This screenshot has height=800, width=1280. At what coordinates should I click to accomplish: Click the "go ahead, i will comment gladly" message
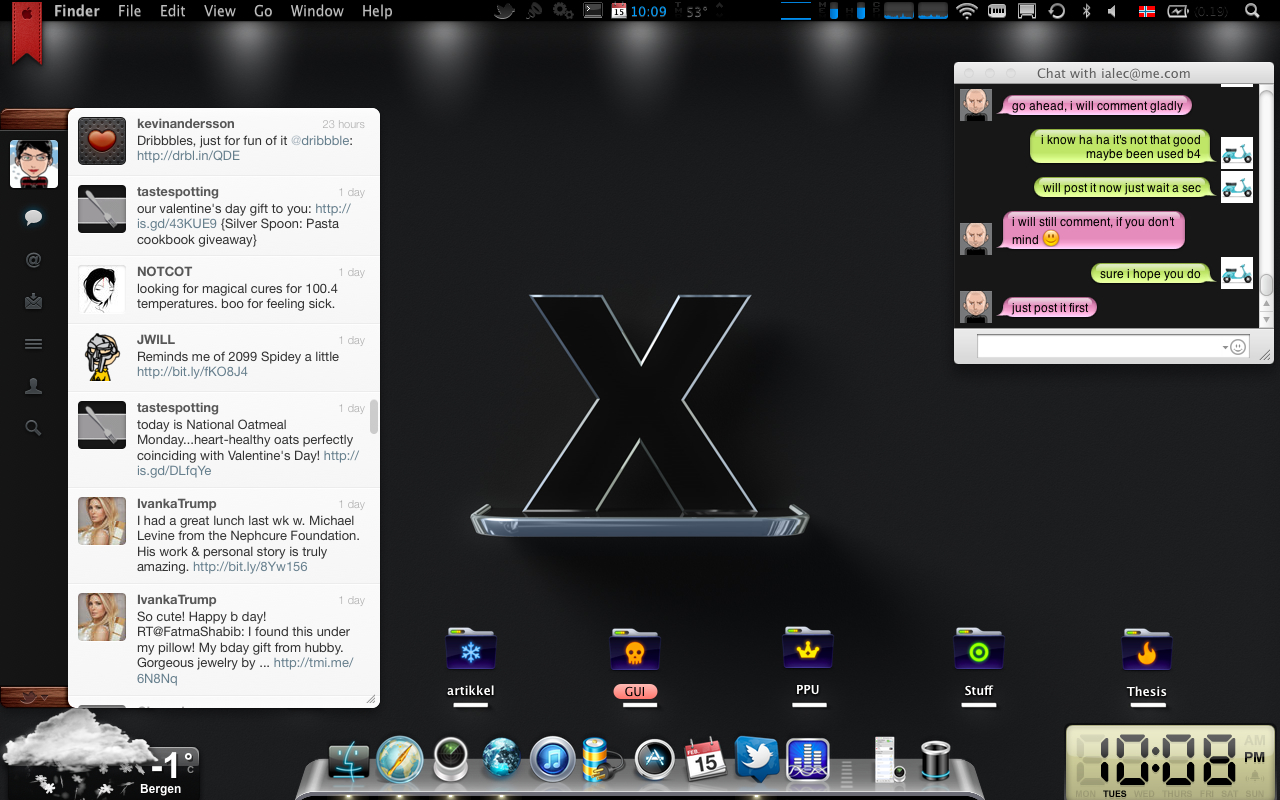pos(1097,106)
